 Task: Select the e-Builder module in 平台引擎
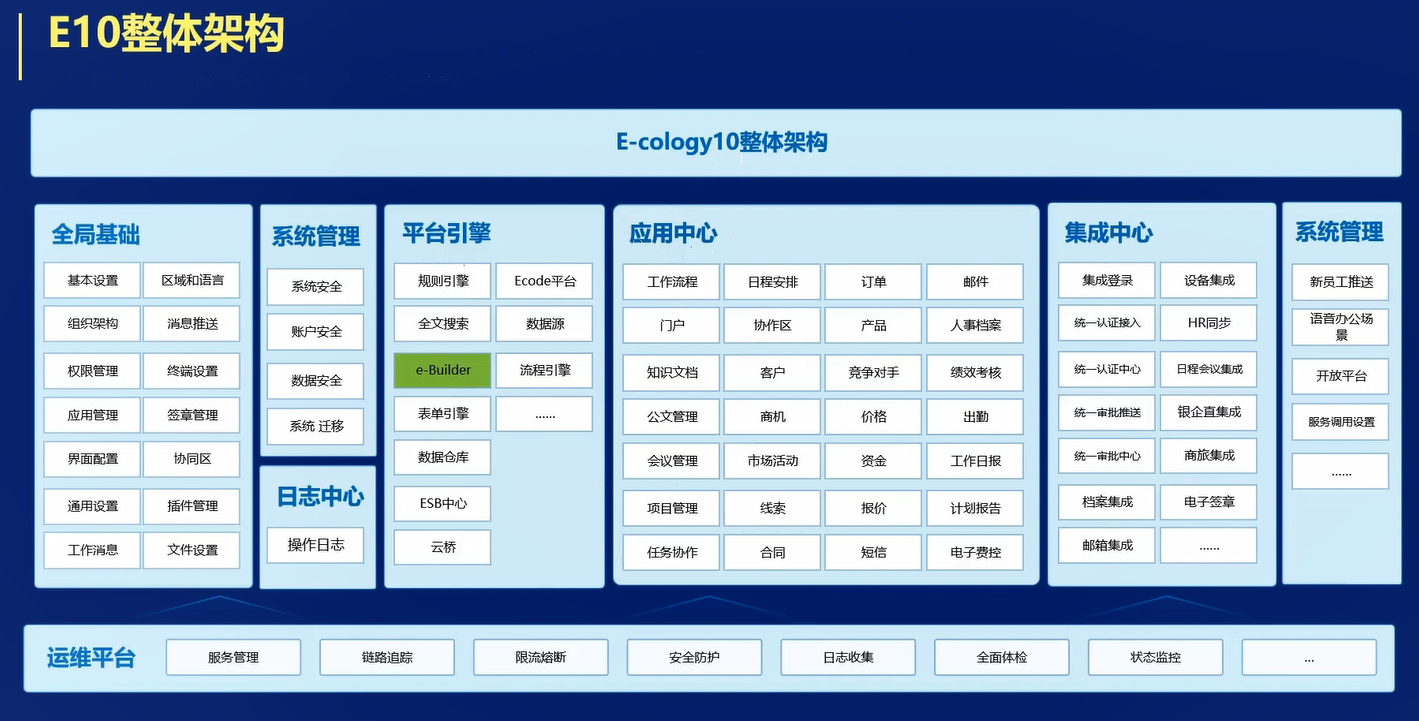click(441, 370)
